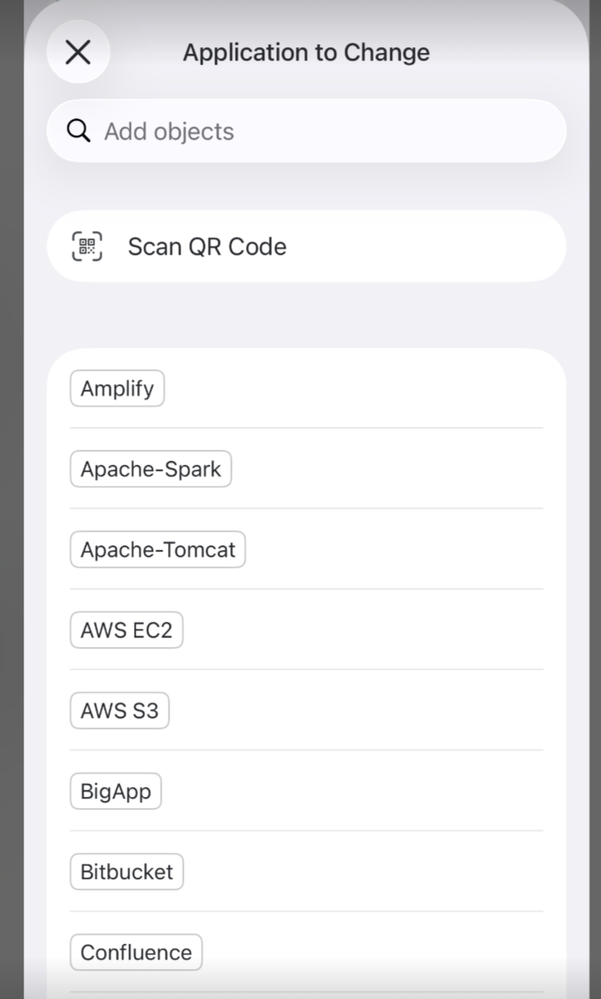This screenshot has width=601, height=999.
Task: Tap the Apache-Spark list row
Action: pos(307,469)
